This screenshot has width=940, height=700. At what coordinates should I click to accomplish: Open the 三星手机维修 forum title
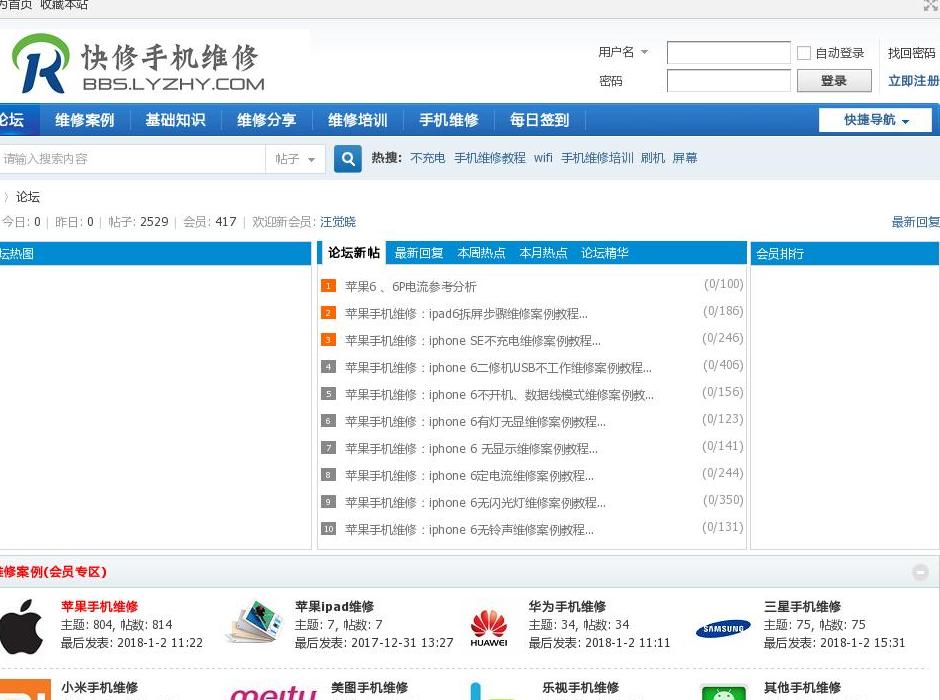coord(802,607)
